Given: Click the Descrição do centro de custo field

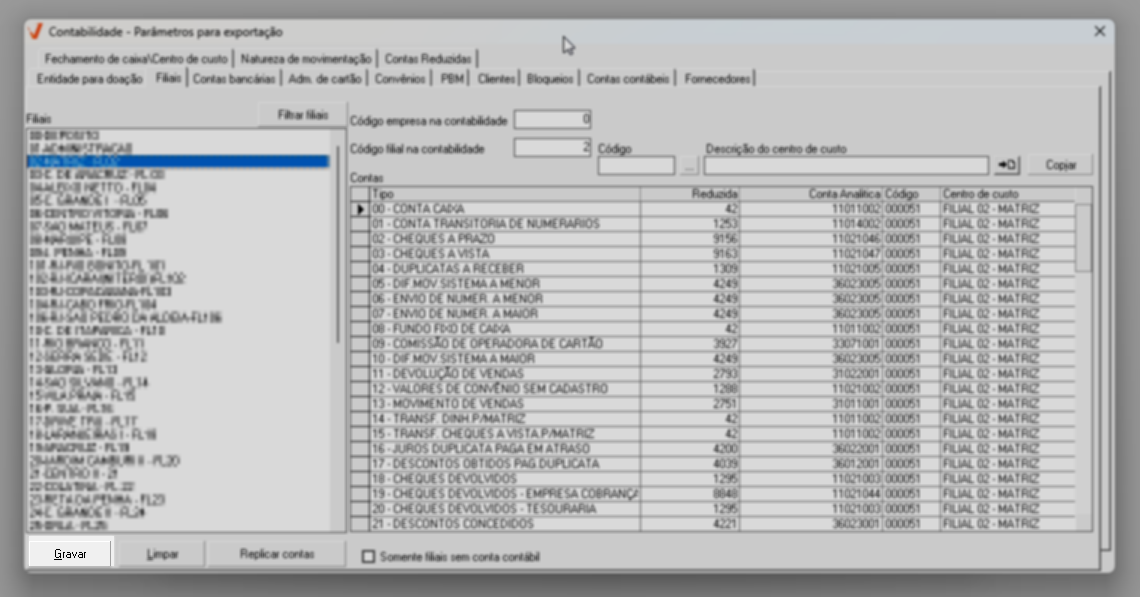Looking at the screenshot, I should coord(846,166).
